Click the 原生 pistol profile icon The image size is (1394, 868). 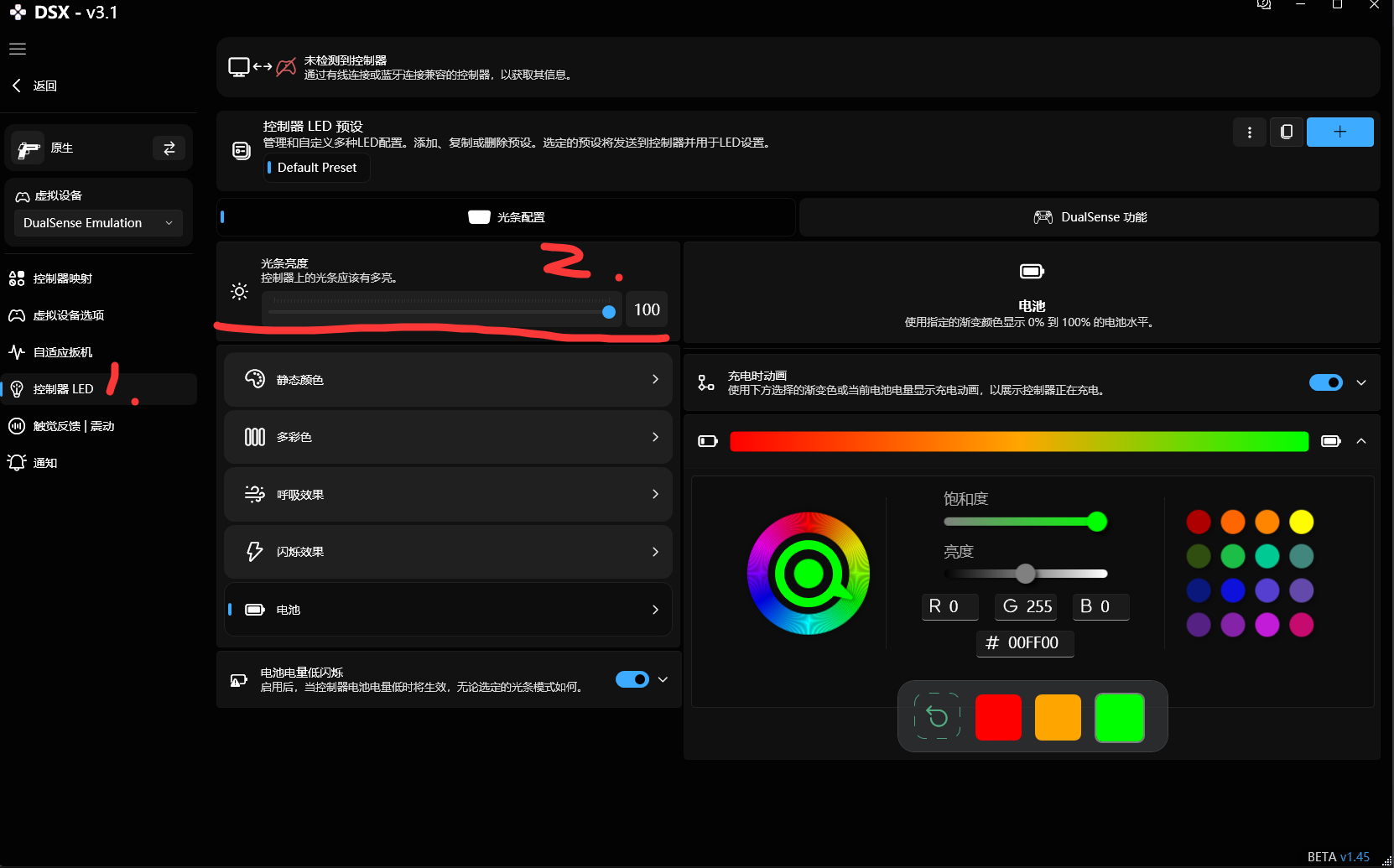[29, 149]
